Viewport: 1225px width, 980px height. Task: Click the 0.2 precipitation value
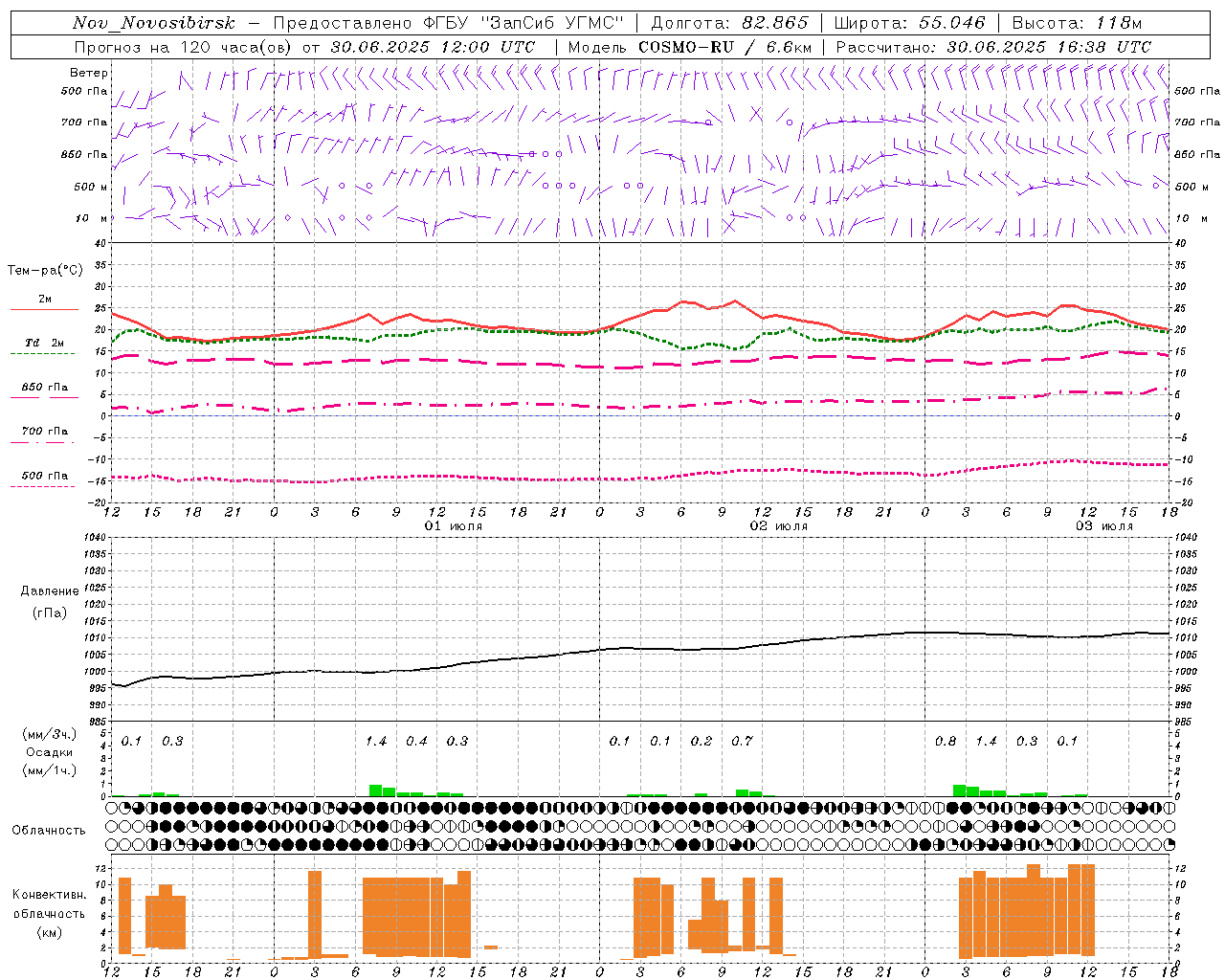coord(702,742)
